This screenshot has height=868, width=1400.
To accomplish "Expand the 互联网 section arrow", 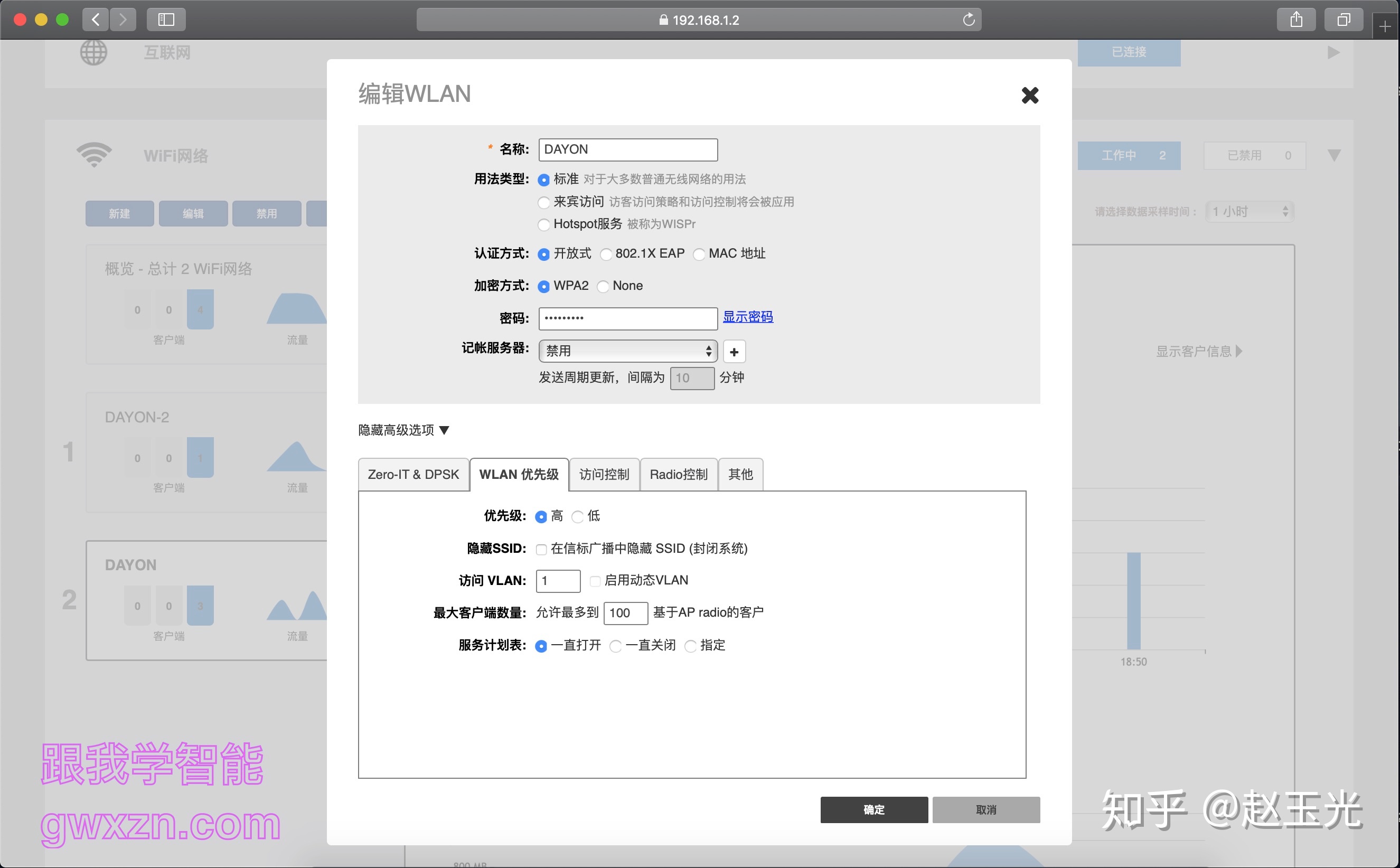I will point(1333,52).
